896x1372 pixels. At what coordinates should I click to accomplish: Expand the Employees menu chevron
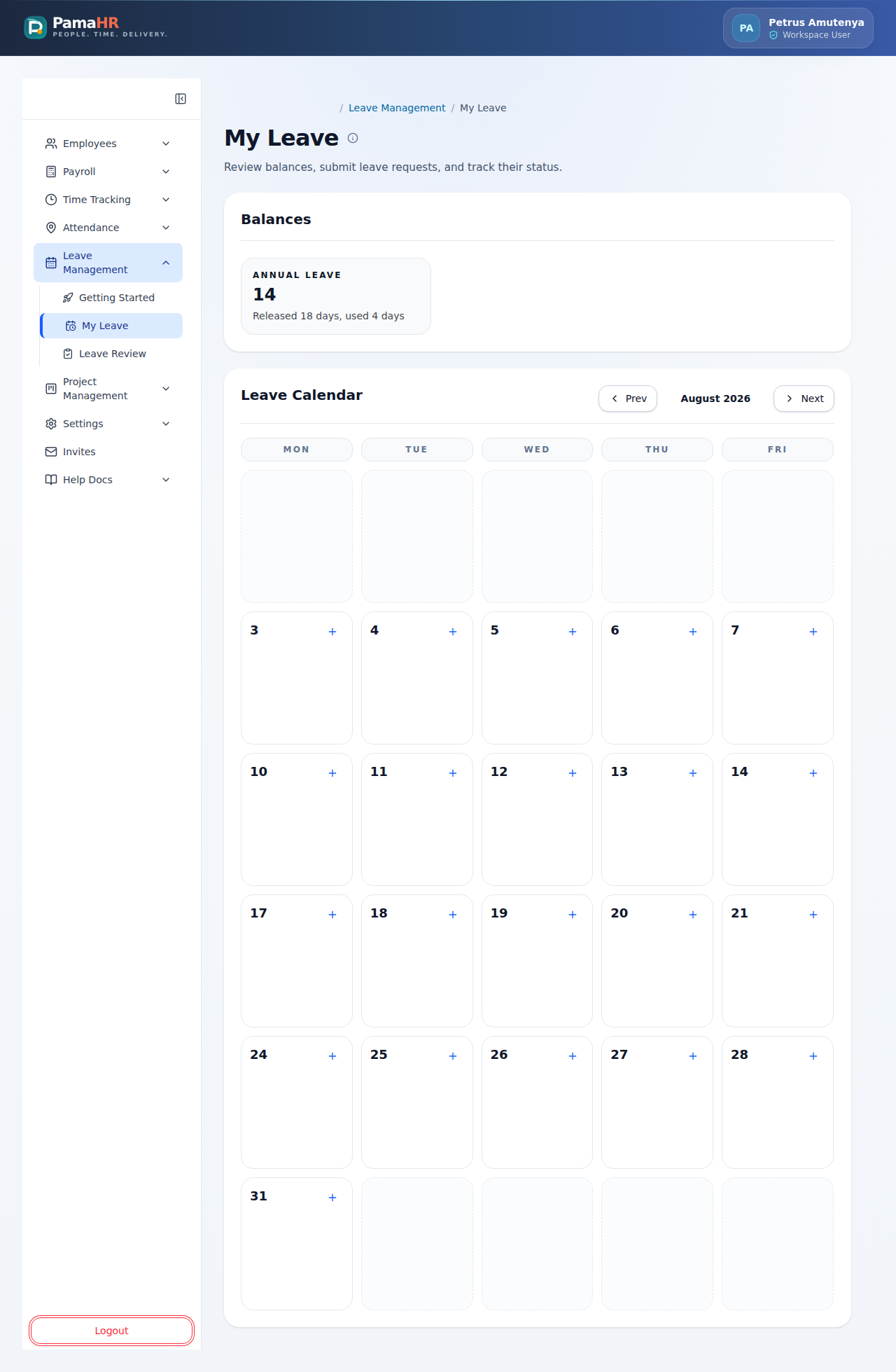166,144
